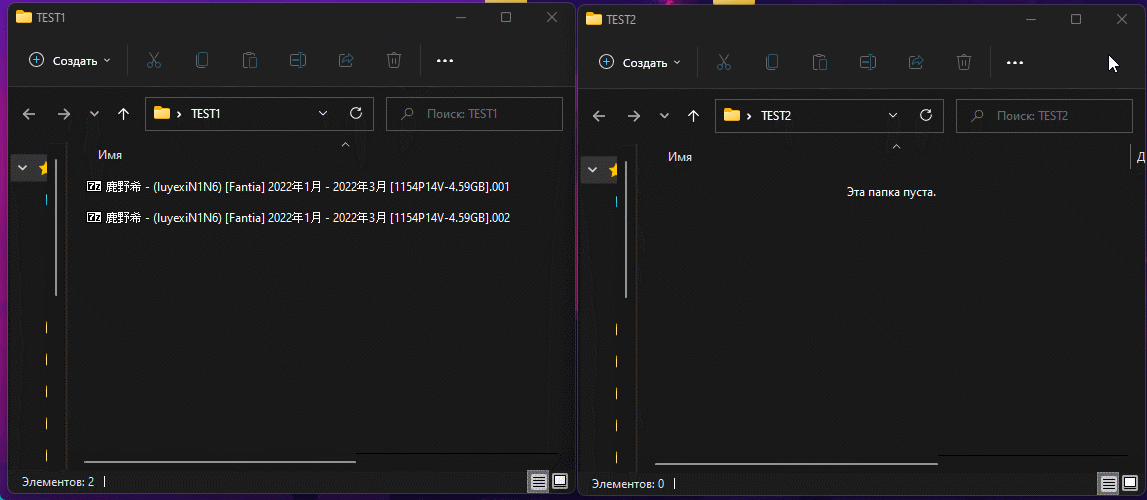Click the Cut icon in TEST2 window
Screen dimensions: 1147x500
pyautogui.click(x=723, y=62)
